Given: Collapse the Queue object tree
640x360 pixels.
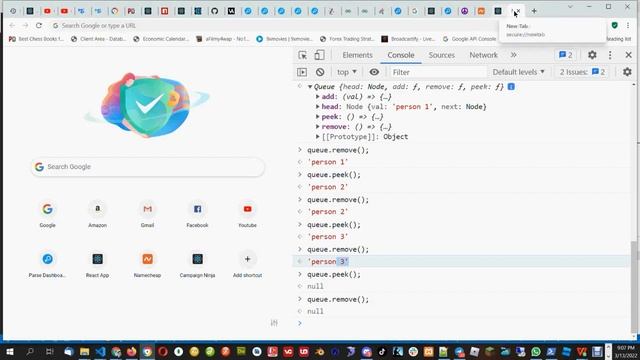Looking at the screenshot, I should pyautogui.click(x=310, y=87).
